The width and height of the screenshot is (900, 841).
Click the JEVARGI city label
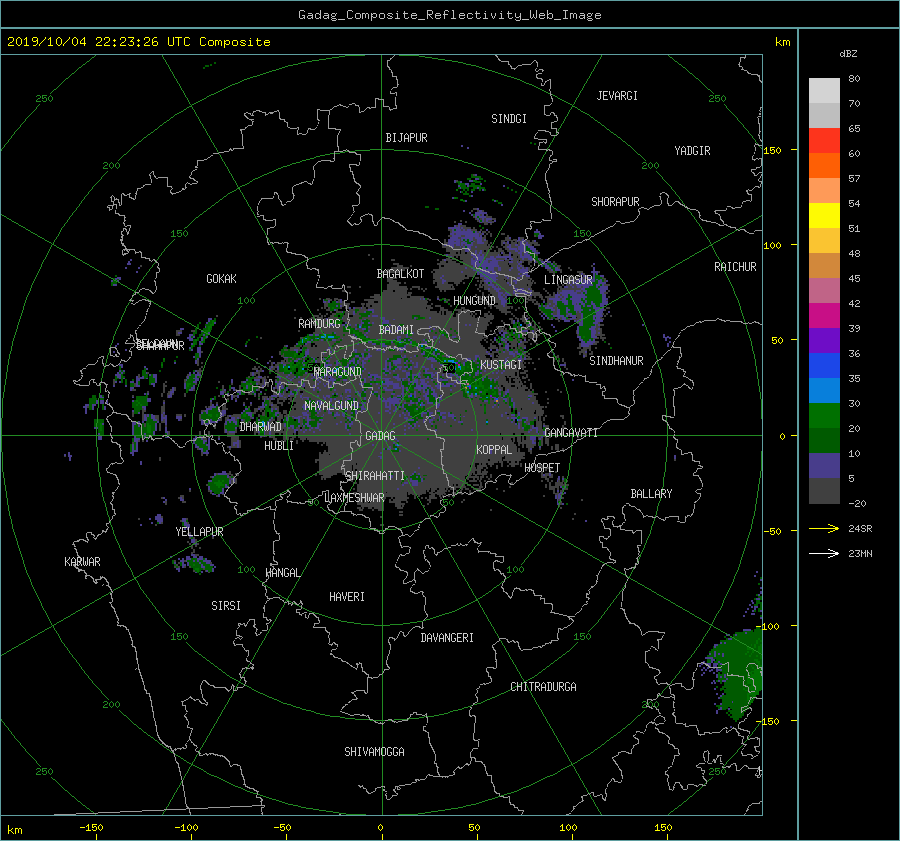(x=617, y=96)
